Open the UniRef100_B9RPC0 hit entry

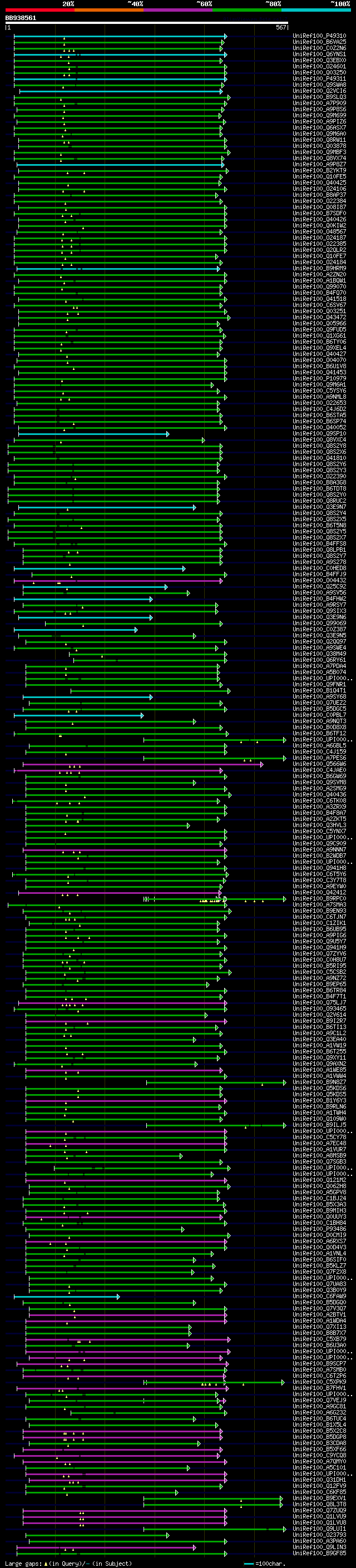pos(319,898)
